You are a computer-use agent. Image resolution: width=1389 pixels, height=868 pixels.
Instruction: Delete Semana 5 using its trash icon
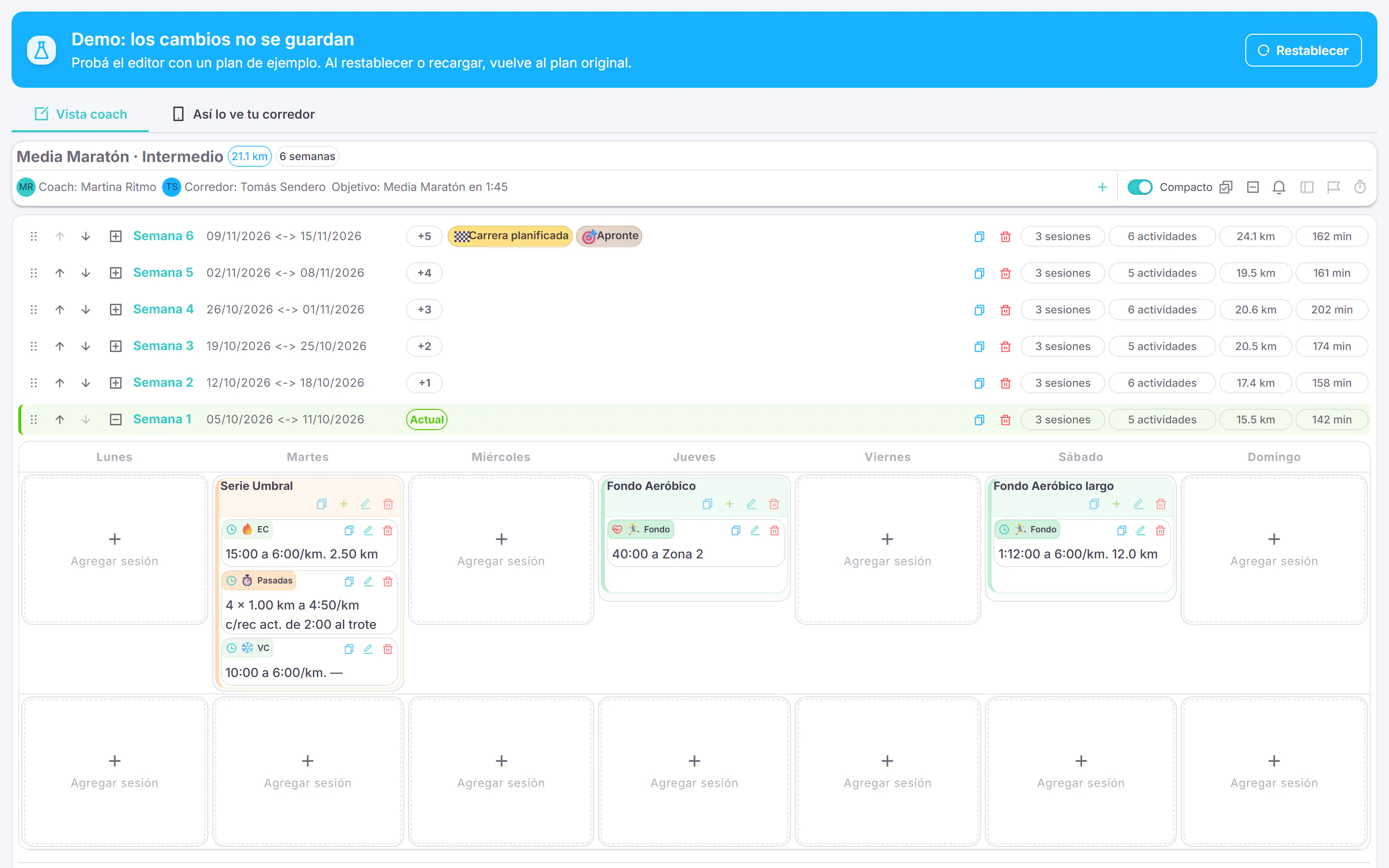coord(1005,273)
